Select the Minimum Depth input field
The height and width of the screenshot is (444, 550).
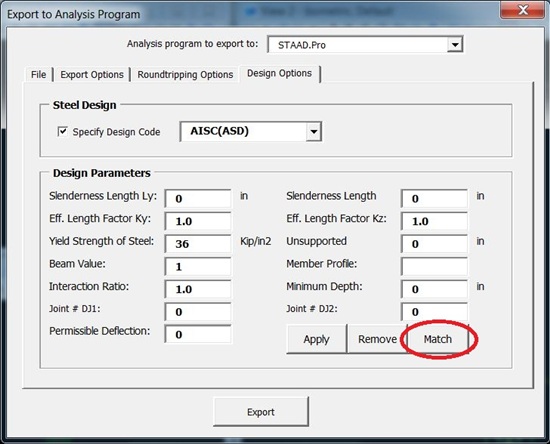pos(434,289)
